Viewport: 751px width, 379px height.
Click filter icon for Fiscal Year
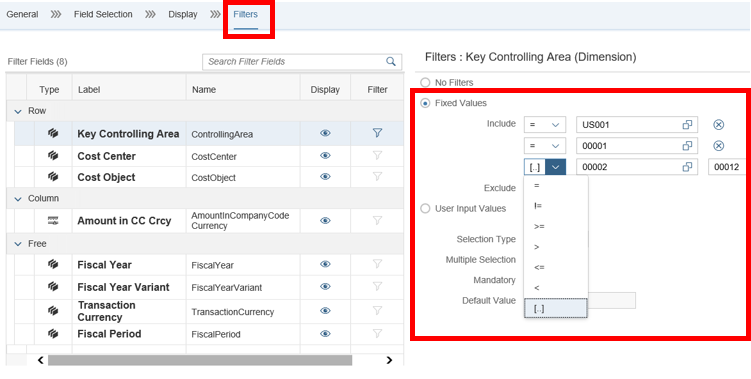click(x=377, y=264)
